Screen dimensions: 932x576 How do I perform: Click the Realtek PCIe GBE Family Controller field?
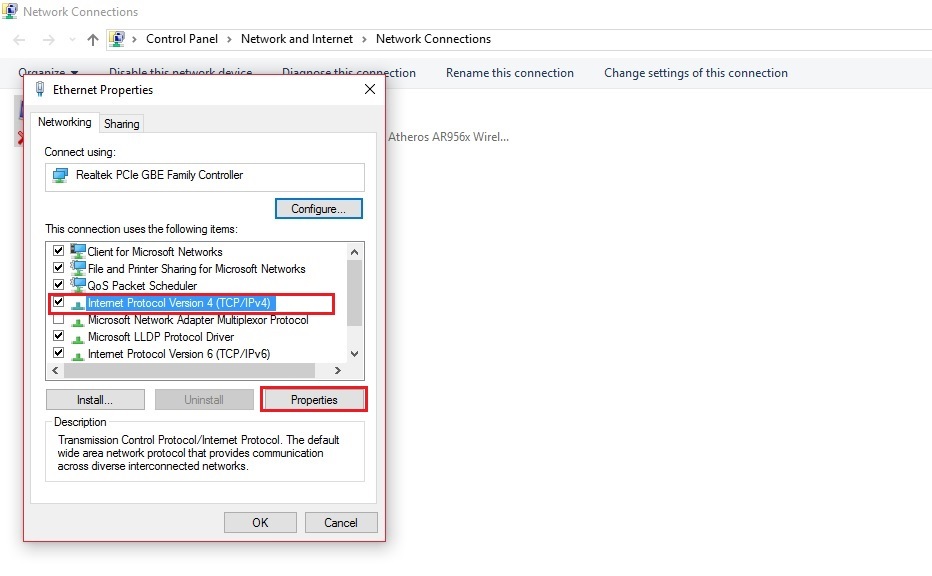pyautogui.click(x=204, y=177)
